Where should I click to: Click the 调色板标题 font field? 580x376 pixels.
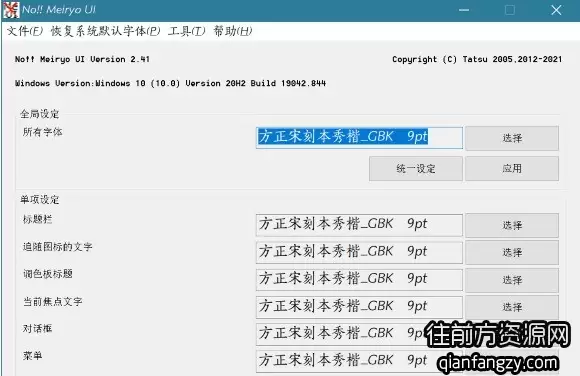[x=359, y=280]
